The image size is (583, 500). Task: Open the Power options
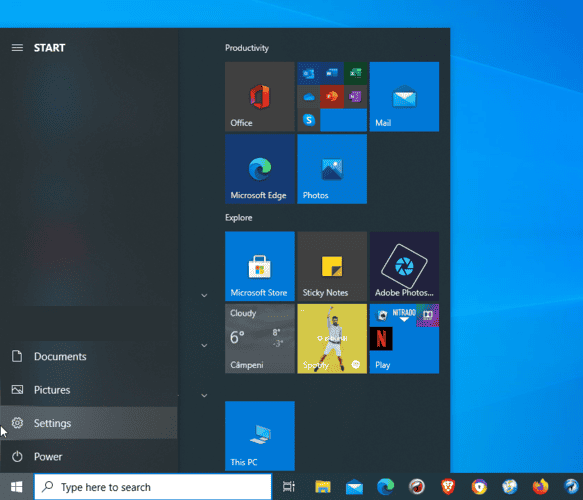(88, 457)
